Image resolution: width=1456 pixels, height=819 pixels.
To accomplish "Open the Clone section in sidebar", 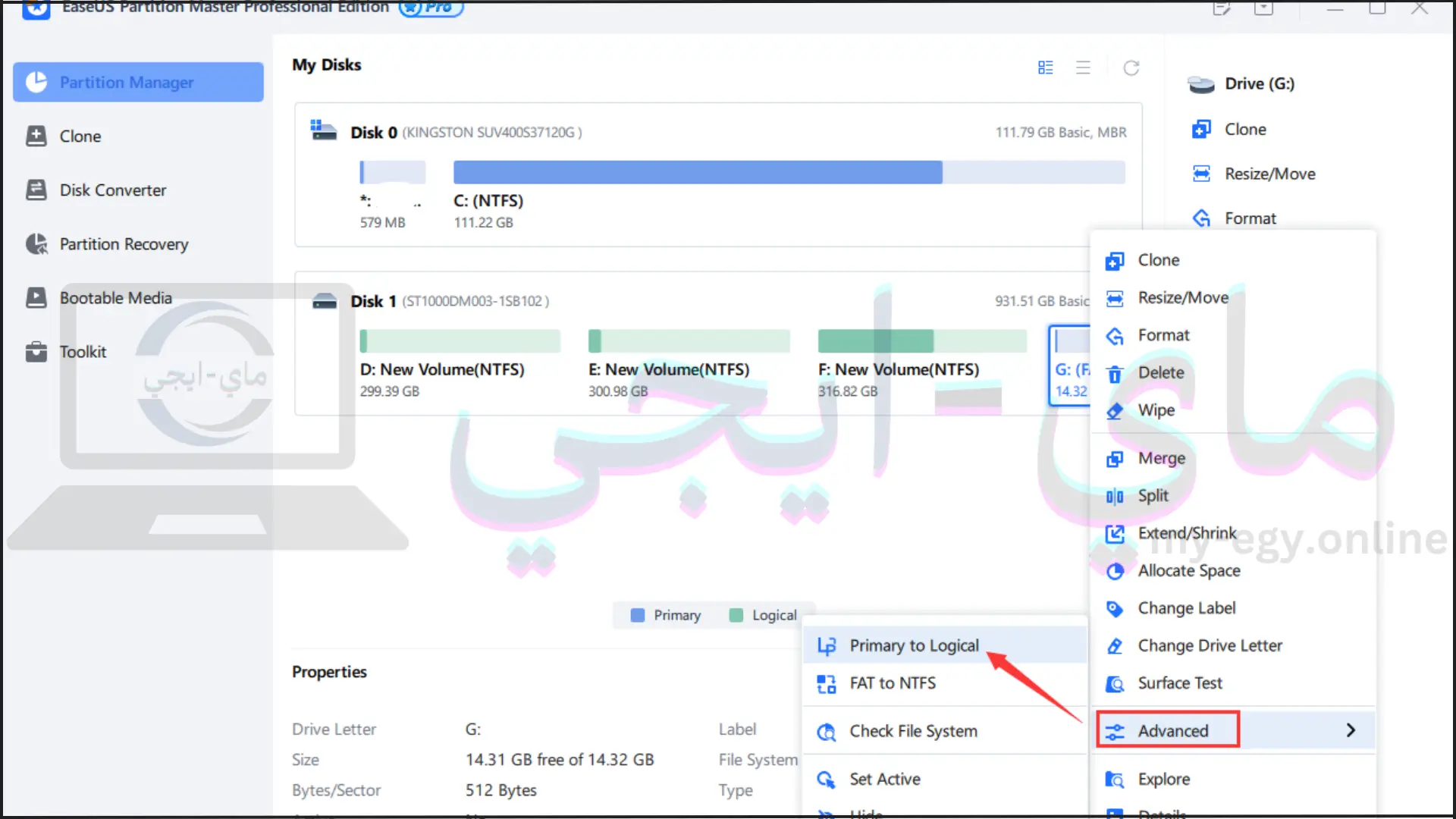I will tap(80, 136).
